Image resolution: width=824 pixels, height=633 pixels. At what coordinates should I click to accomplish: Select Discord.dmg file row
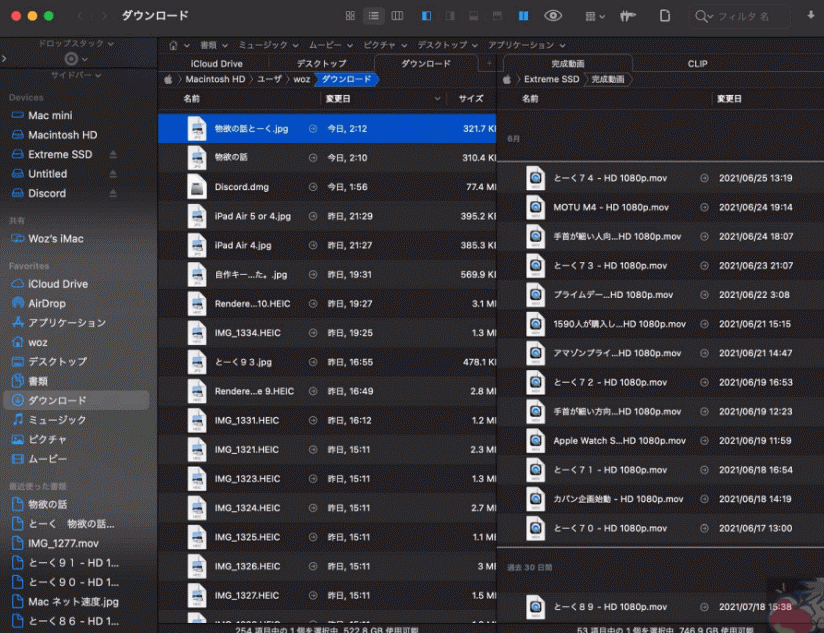[327, 187]
